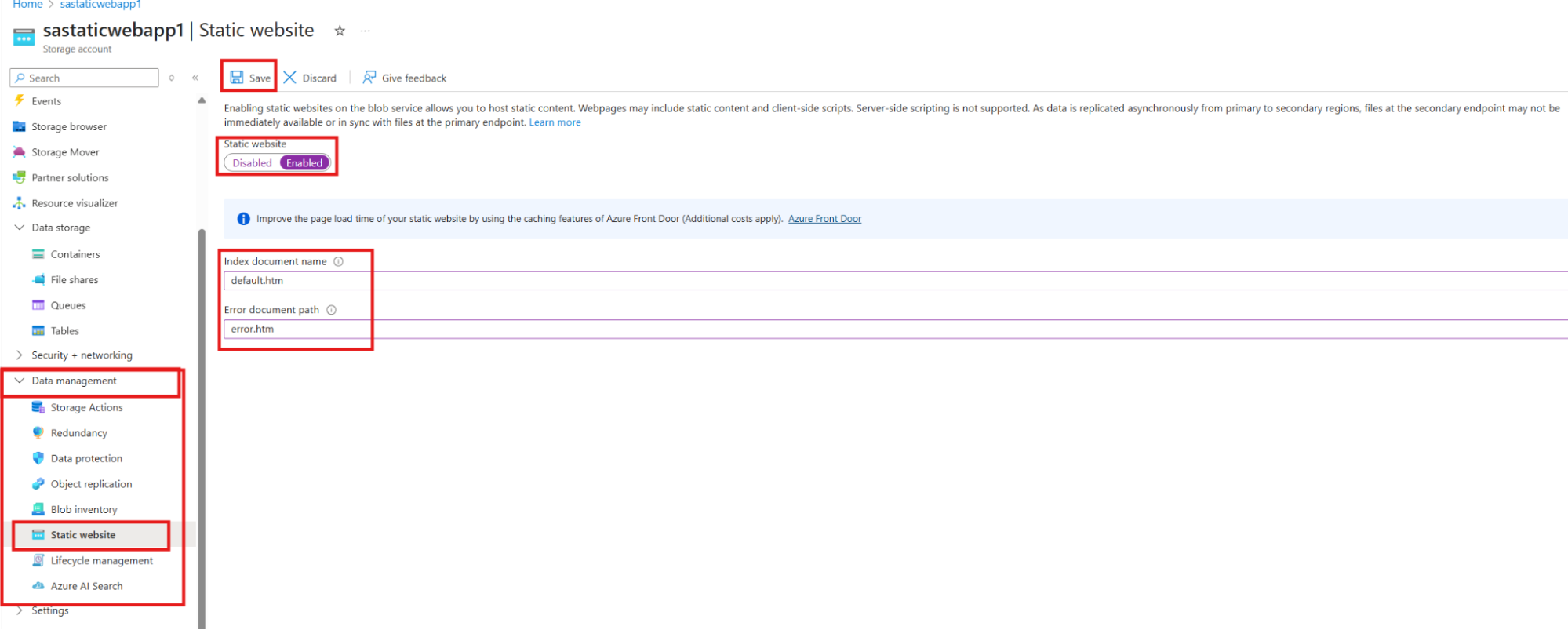The width and height of the screenshot is (1568, 630).
Task: Click the Storage browser icon
Action: pos(20,126)
